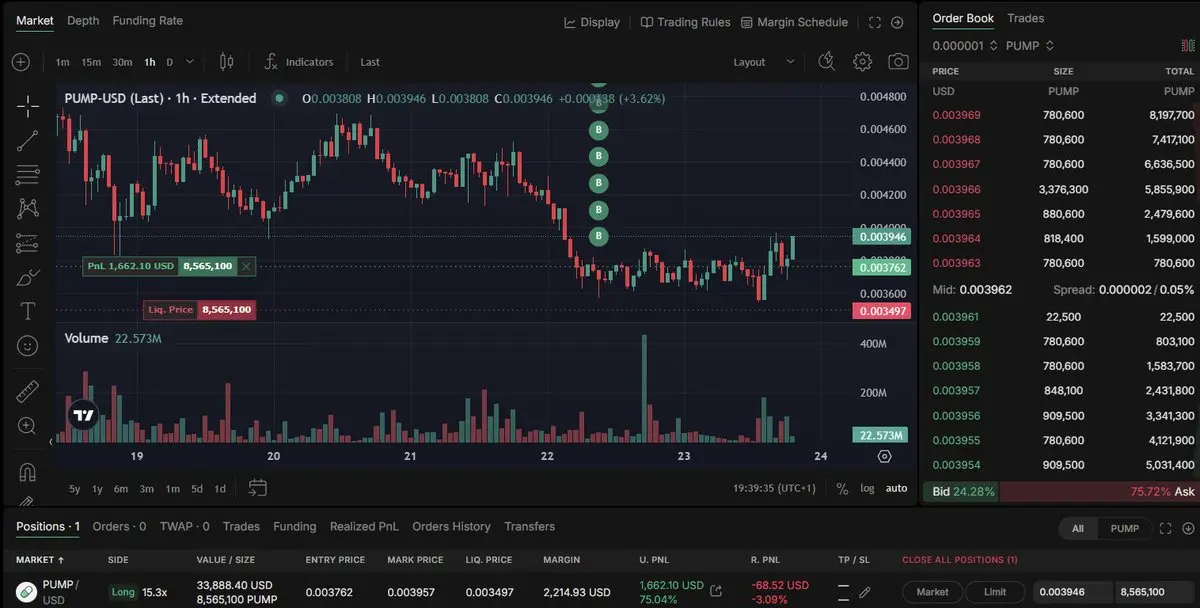Viewport: 1200px width, 608px height.
Task: Click the add symbol plus icon
Action: (x=21, y=62)
